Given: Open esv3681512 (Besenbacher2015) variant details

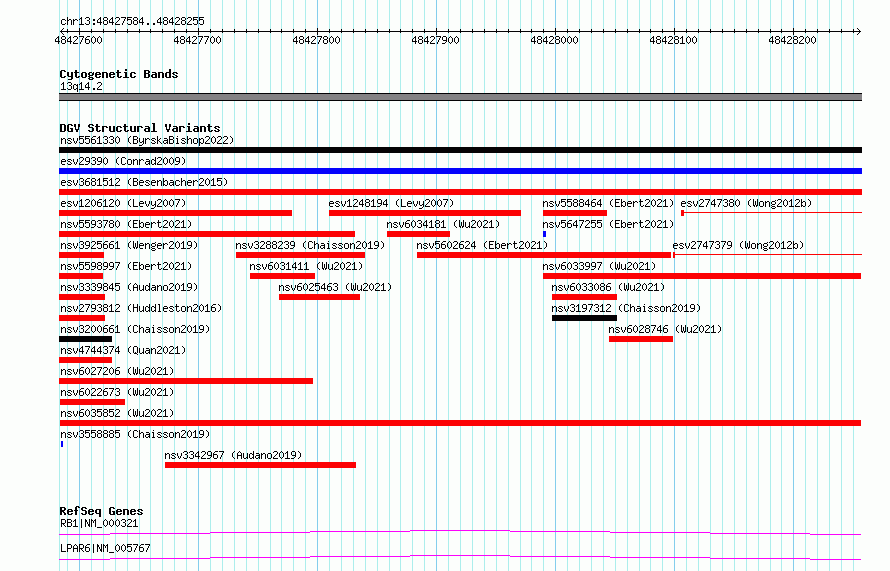Looking at the screenshot, I should tap(144, 182).
